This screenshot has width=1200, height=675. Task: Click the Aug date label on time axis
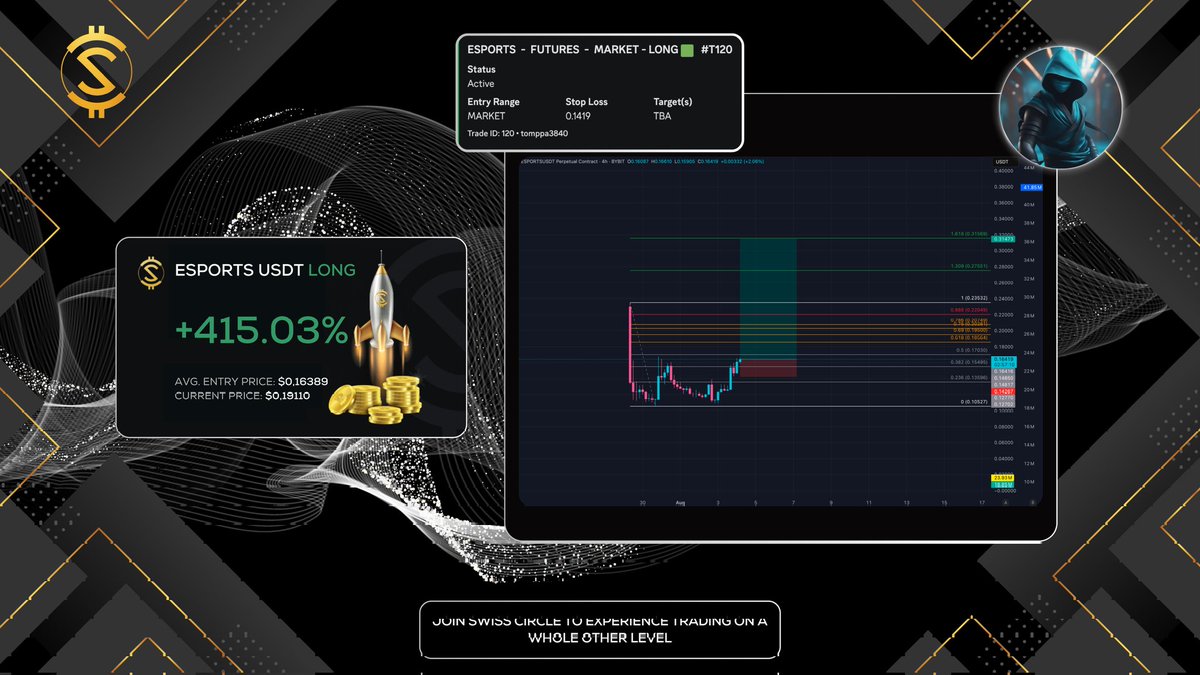point(680,503)
